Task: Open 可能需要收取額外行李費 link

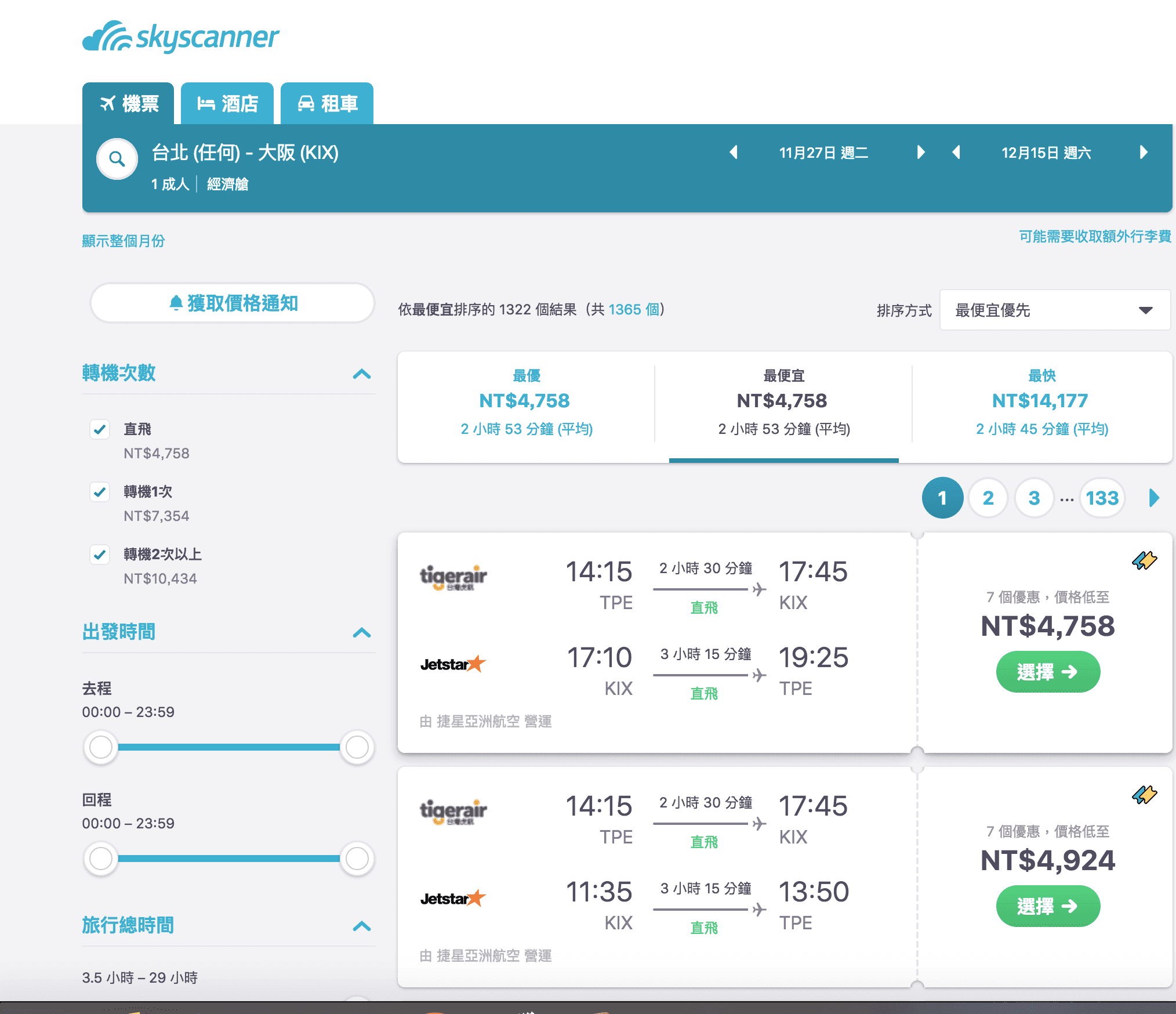Action: [1095, 237]
